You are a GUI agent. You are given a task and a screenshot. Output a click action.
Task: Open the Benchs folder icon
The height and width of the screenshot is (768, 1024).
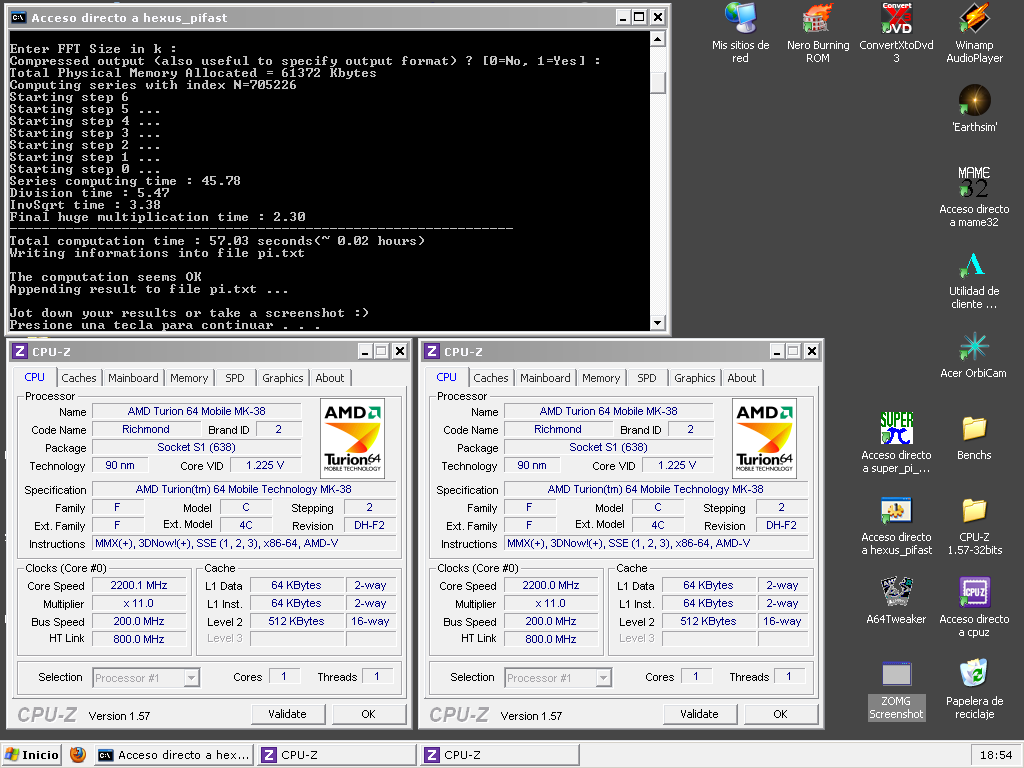coord(974,438)
